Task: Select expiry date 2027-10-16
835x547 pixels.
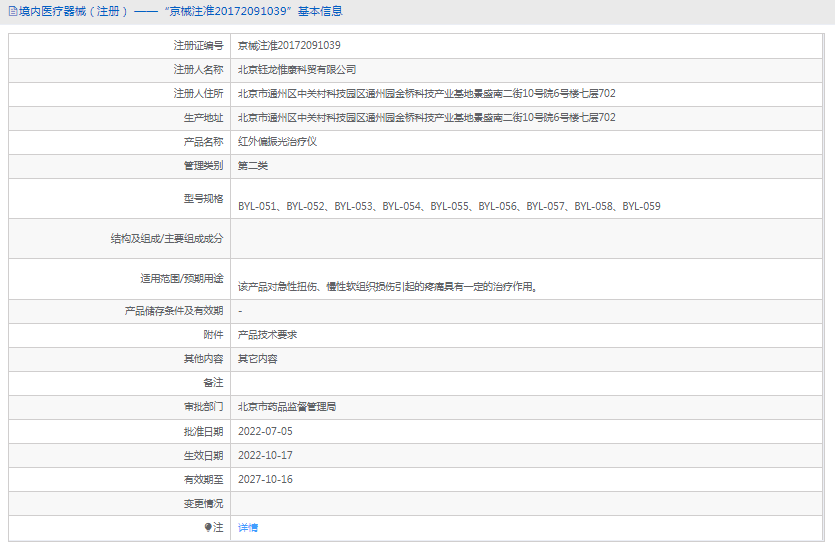Action: point(265,479)
